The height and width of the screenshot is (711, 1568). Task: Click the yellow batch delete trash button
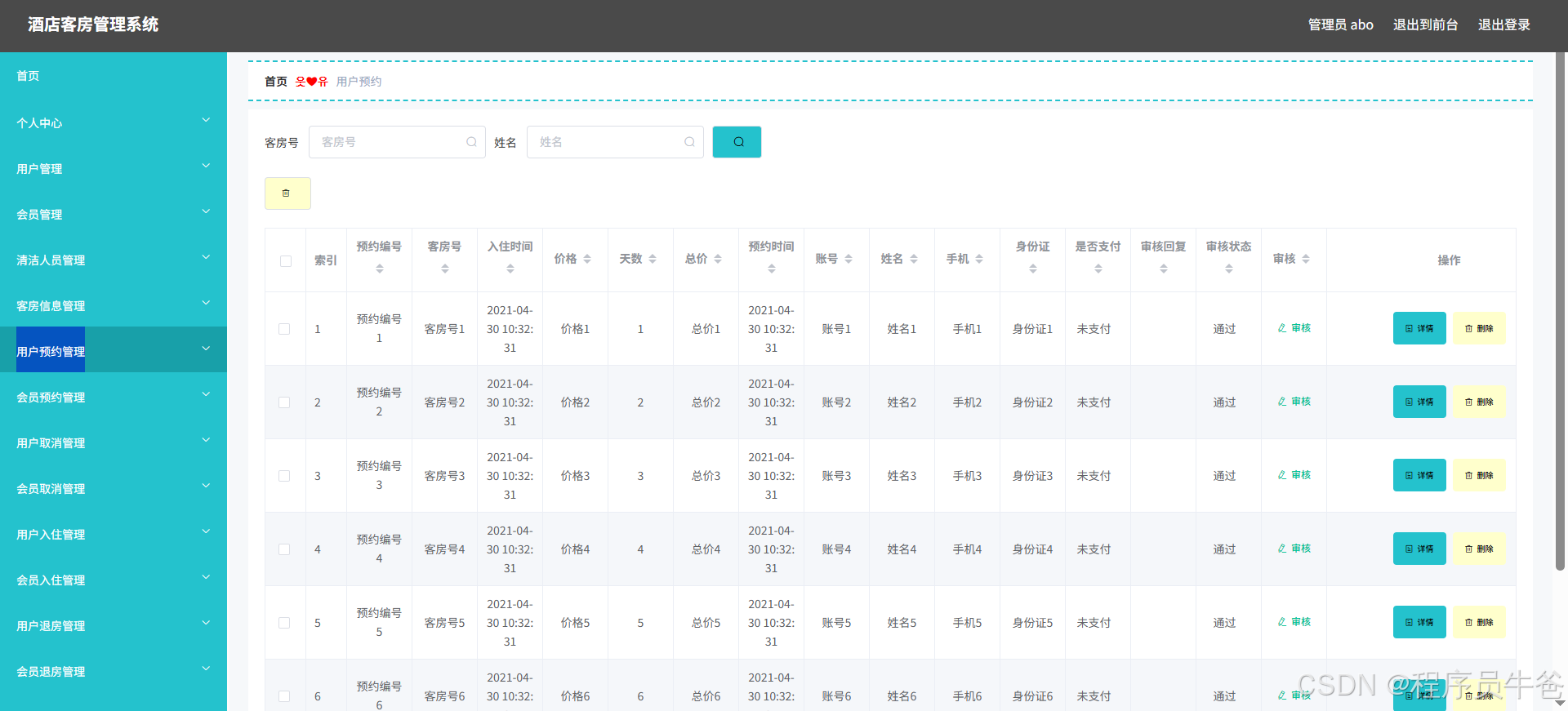tap(287, 193)
